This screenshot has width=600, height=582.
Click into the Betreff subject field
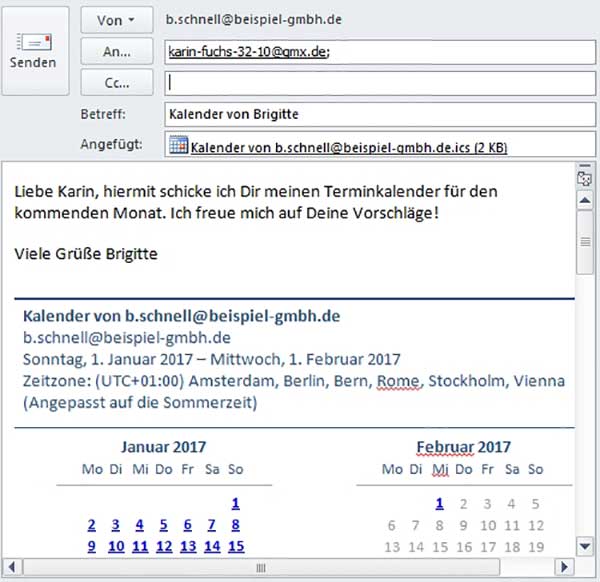(380, 114)
